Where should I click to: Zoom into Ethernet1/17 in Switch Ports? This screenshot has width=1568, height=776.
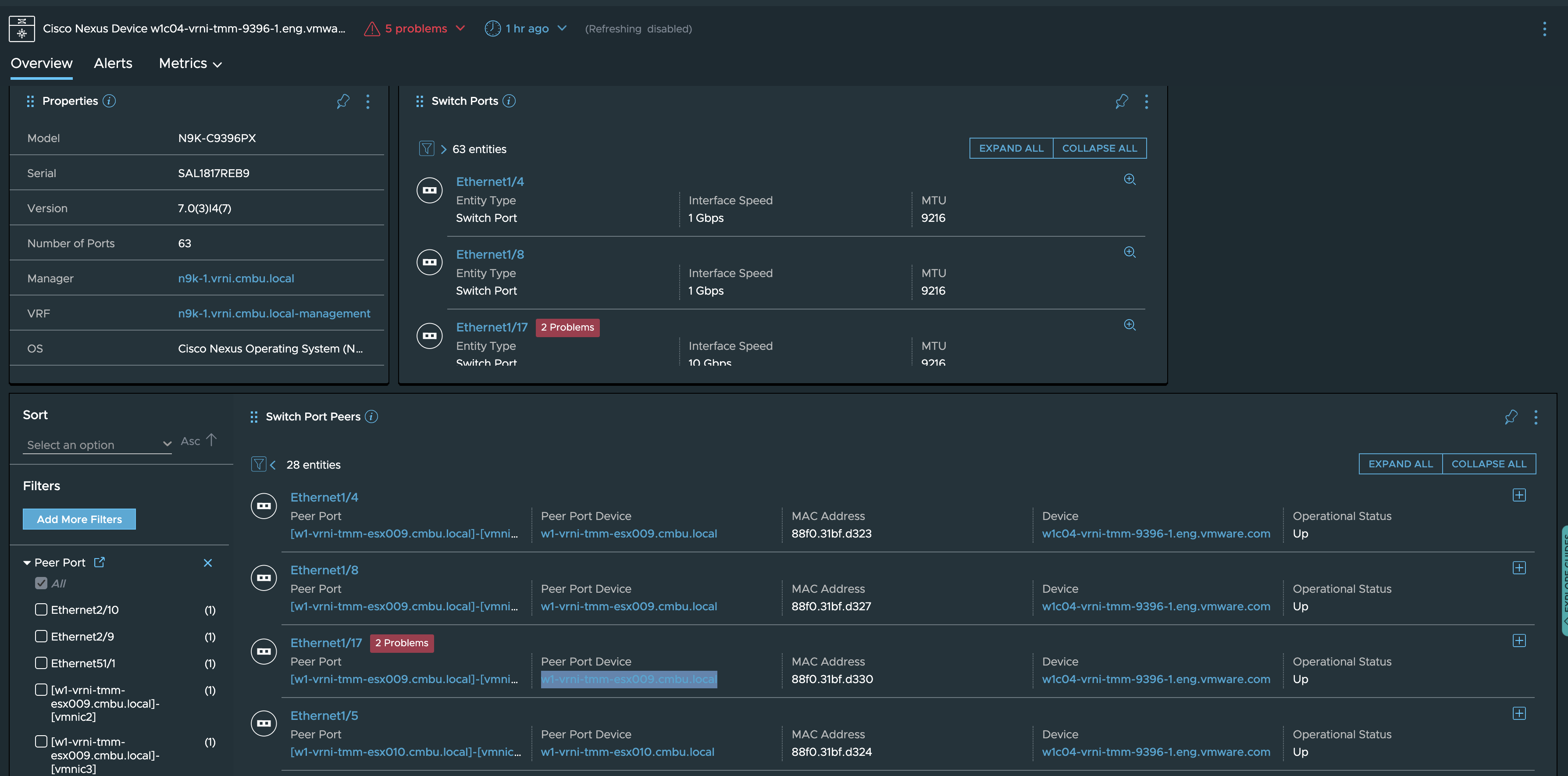pos(1130,325)
